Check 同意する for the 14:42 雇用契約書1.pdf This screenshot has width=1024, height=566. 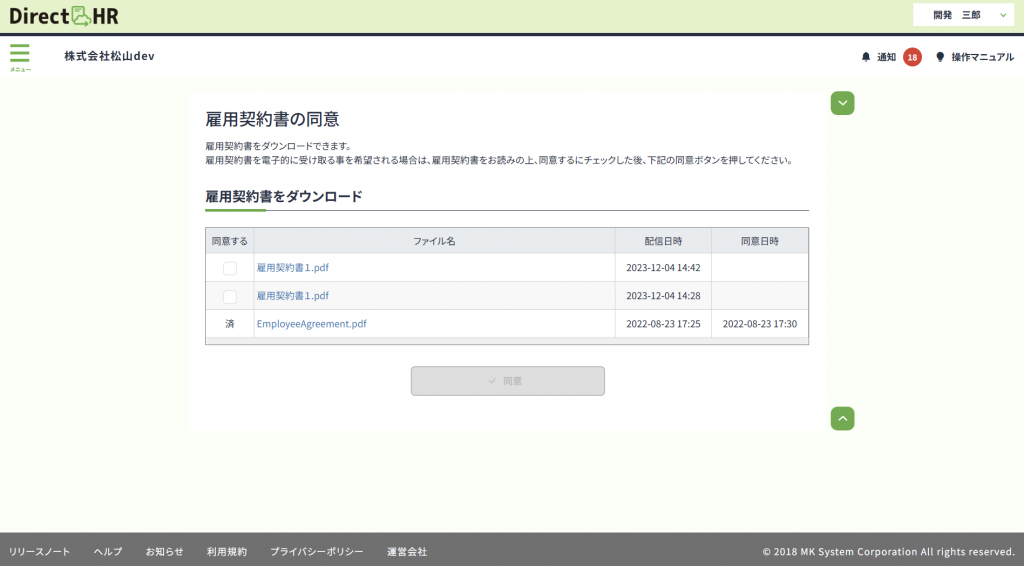230,268
